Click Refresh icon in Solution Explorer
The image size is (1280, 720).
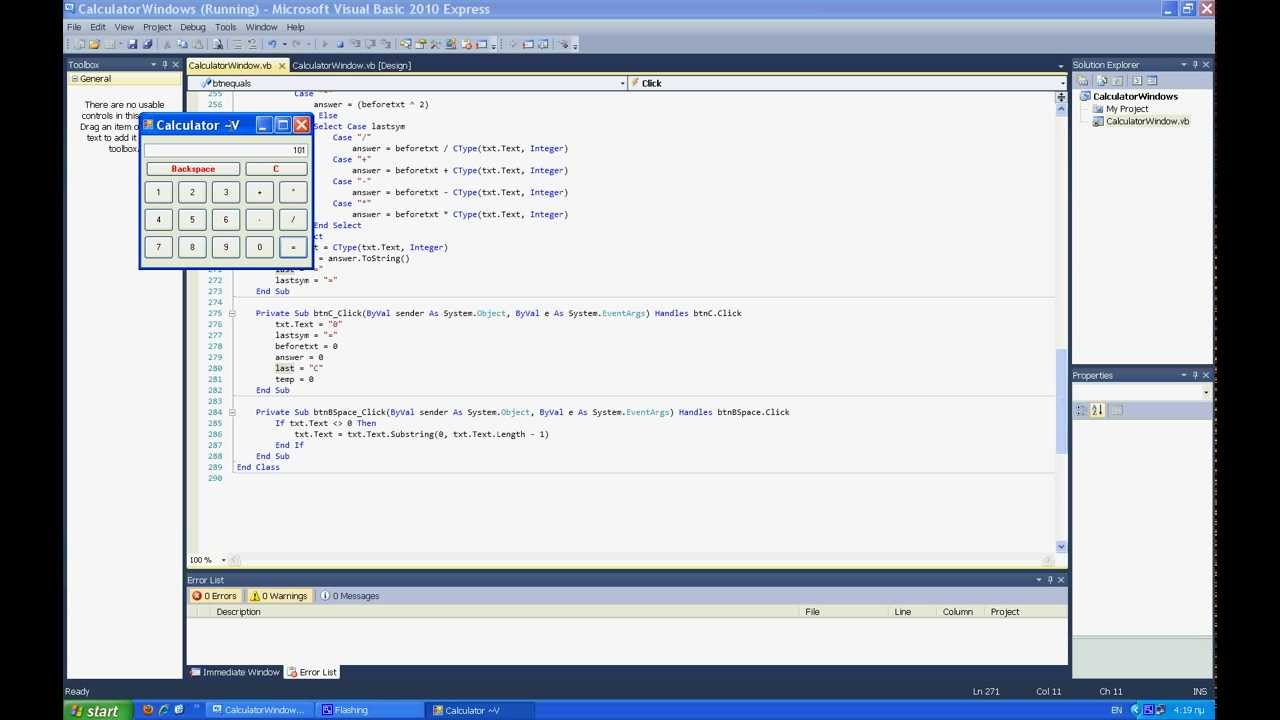[1117, 80]
